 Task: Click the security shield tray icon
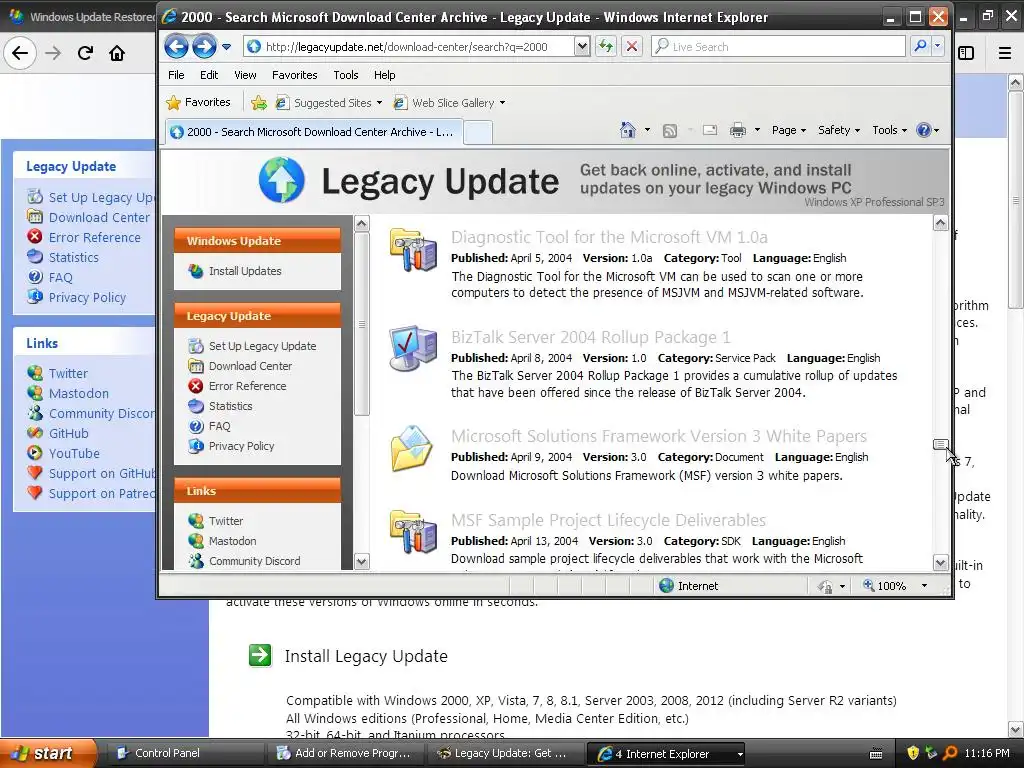pyautogui.click(x=913, y=753)
